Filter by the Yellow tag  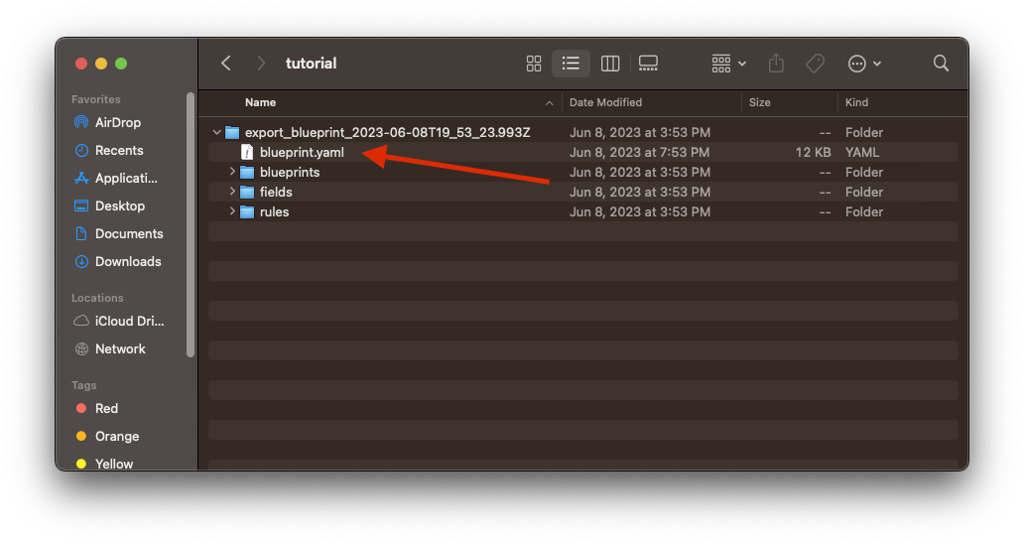click(x=114, y=464)
